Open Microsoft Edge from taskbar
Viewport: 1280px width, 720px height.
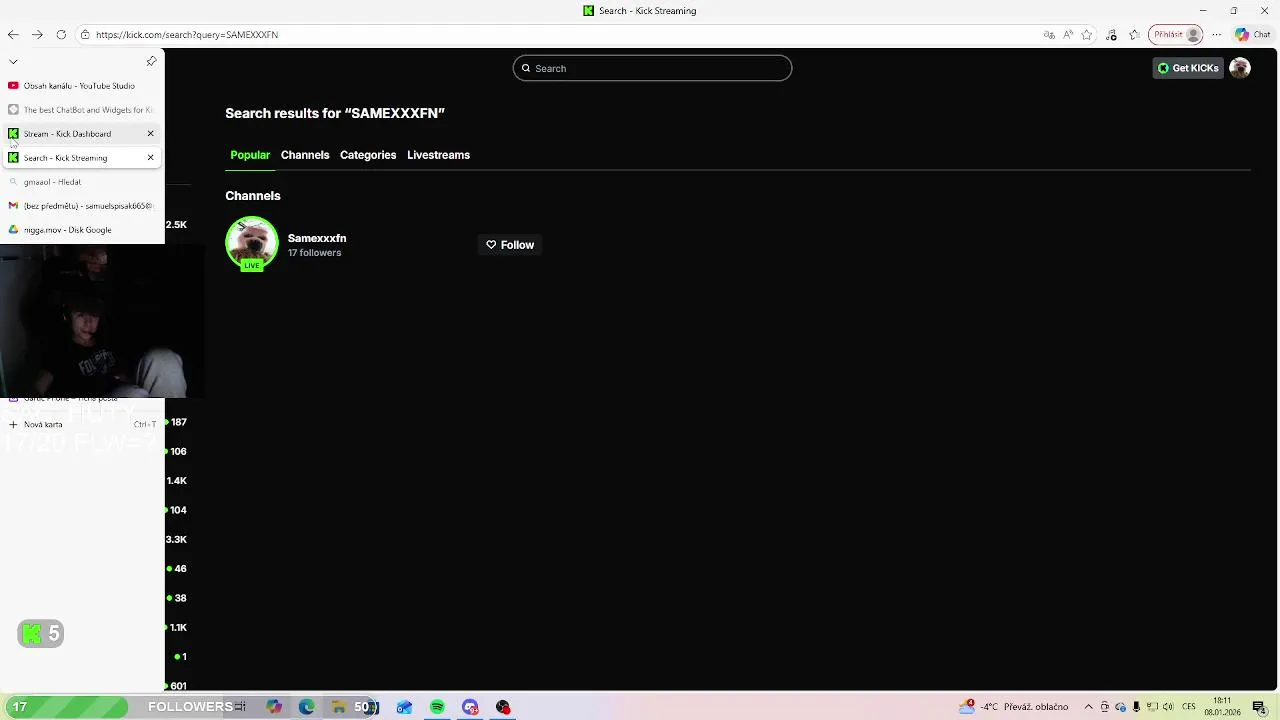click(x=306, y=707)
